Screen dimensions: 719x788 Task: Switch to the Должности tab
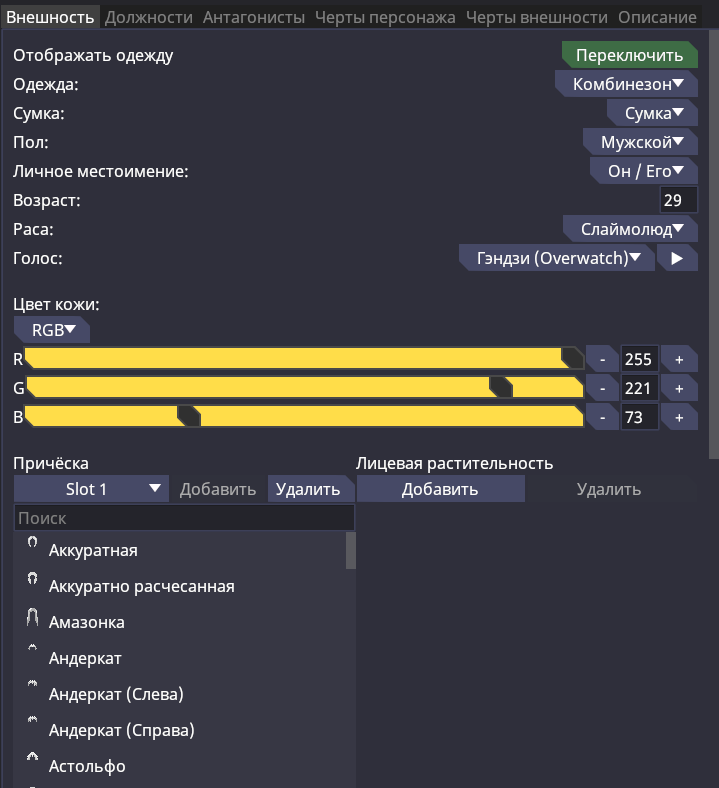pyautogui.click(x=149, y=17)
